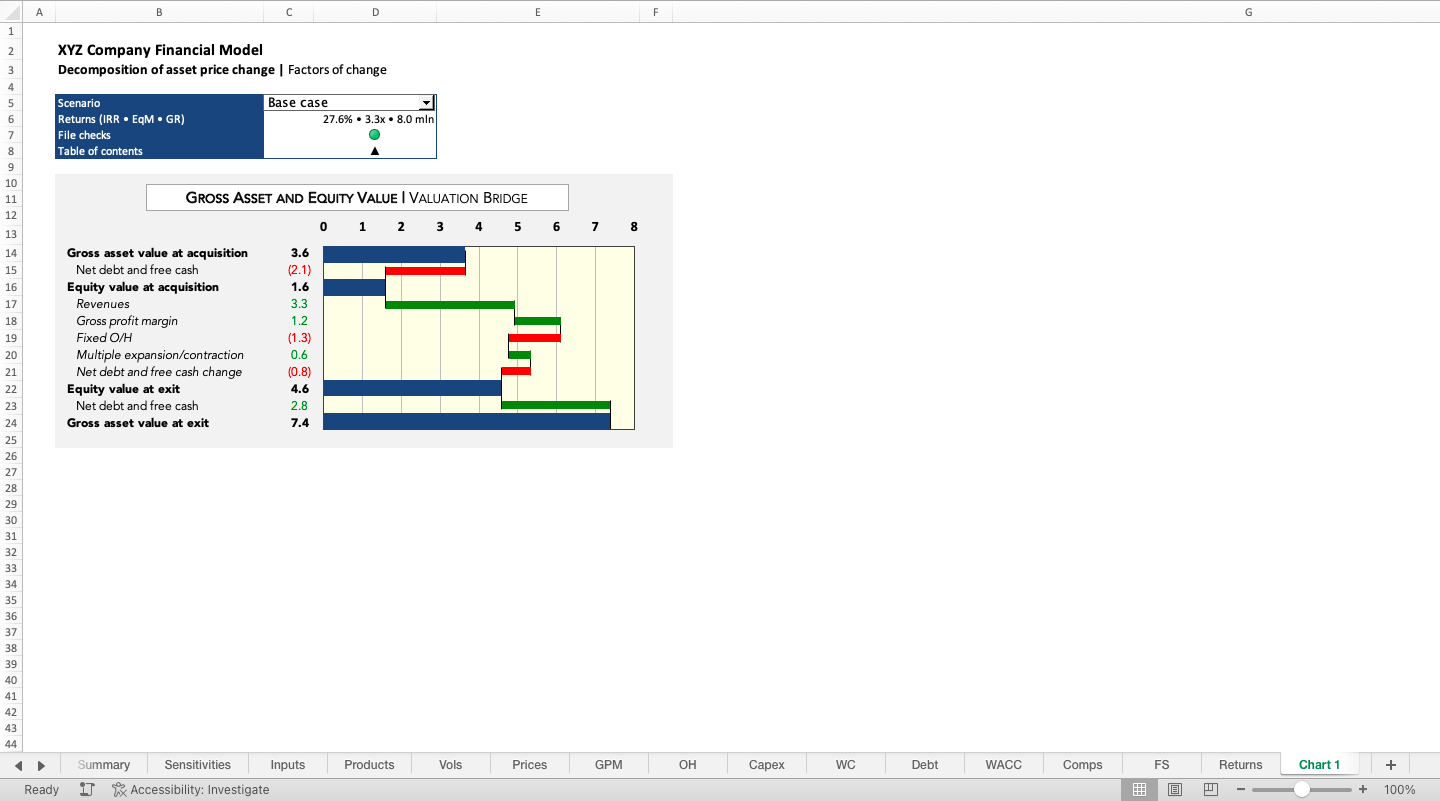Click Net debt and free cash change label

159,372
